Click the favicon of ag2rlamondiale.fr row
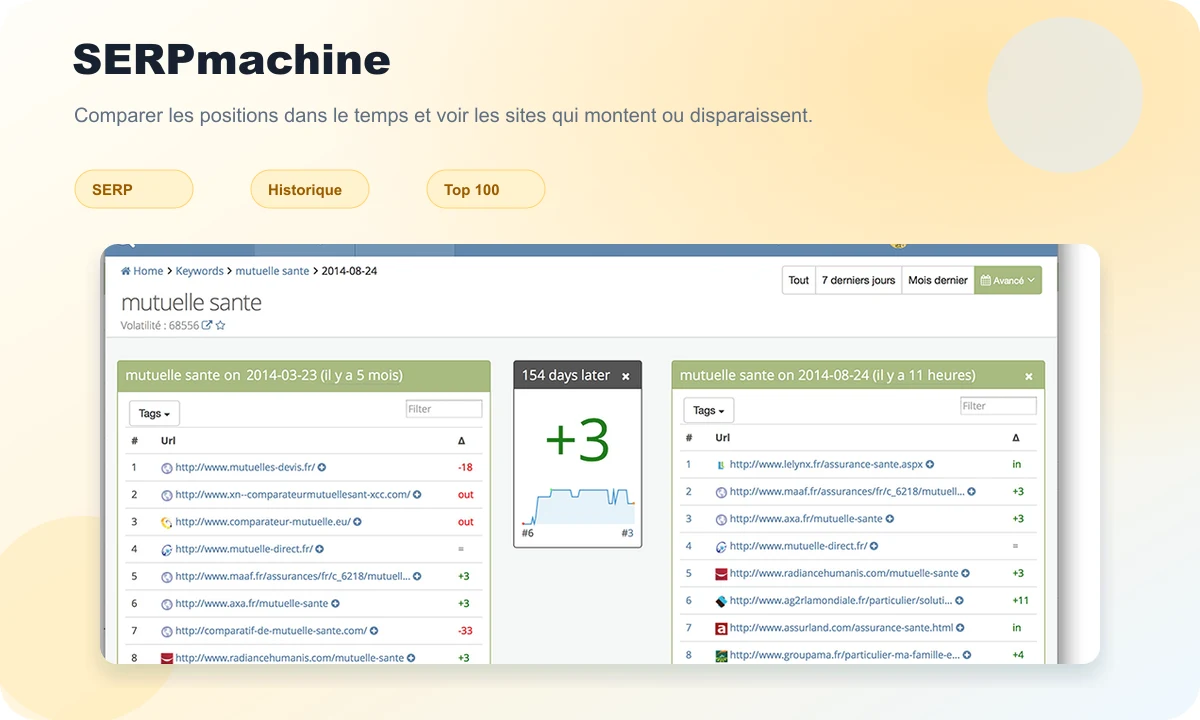This screenshot has height=720, width=1200. click(x=721, y=601)
